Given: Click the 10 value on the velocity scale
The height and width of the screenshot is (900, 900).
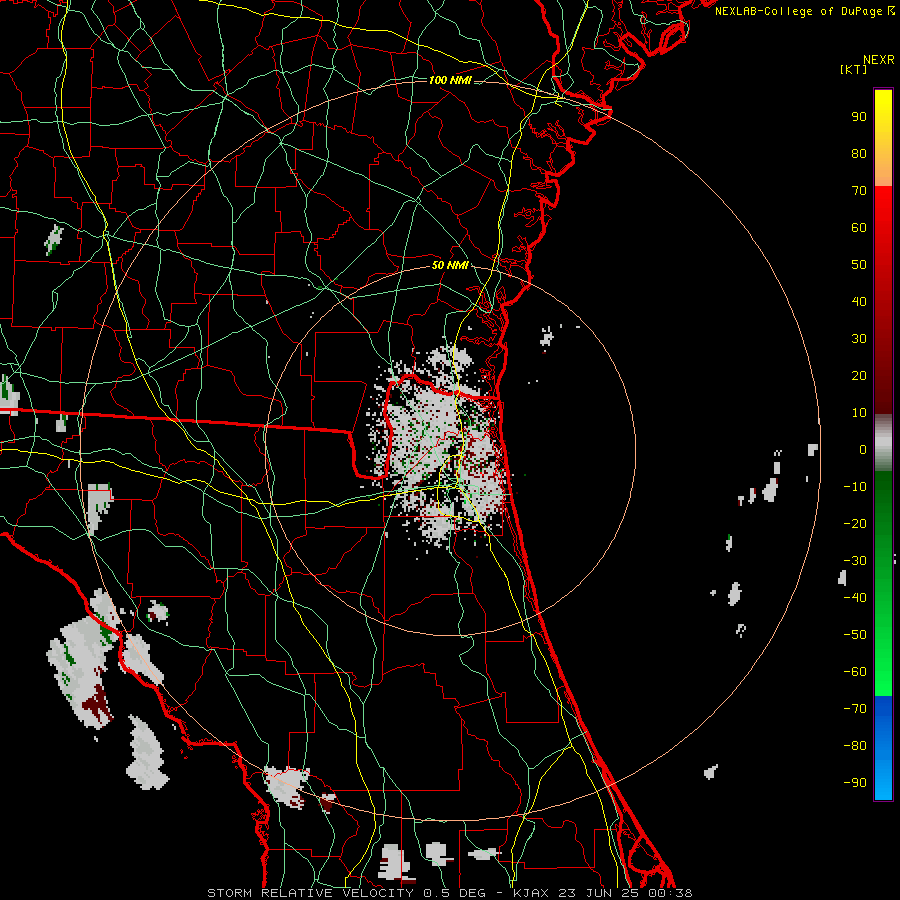Looking at the screenshot, I should (x=859, y=413).
